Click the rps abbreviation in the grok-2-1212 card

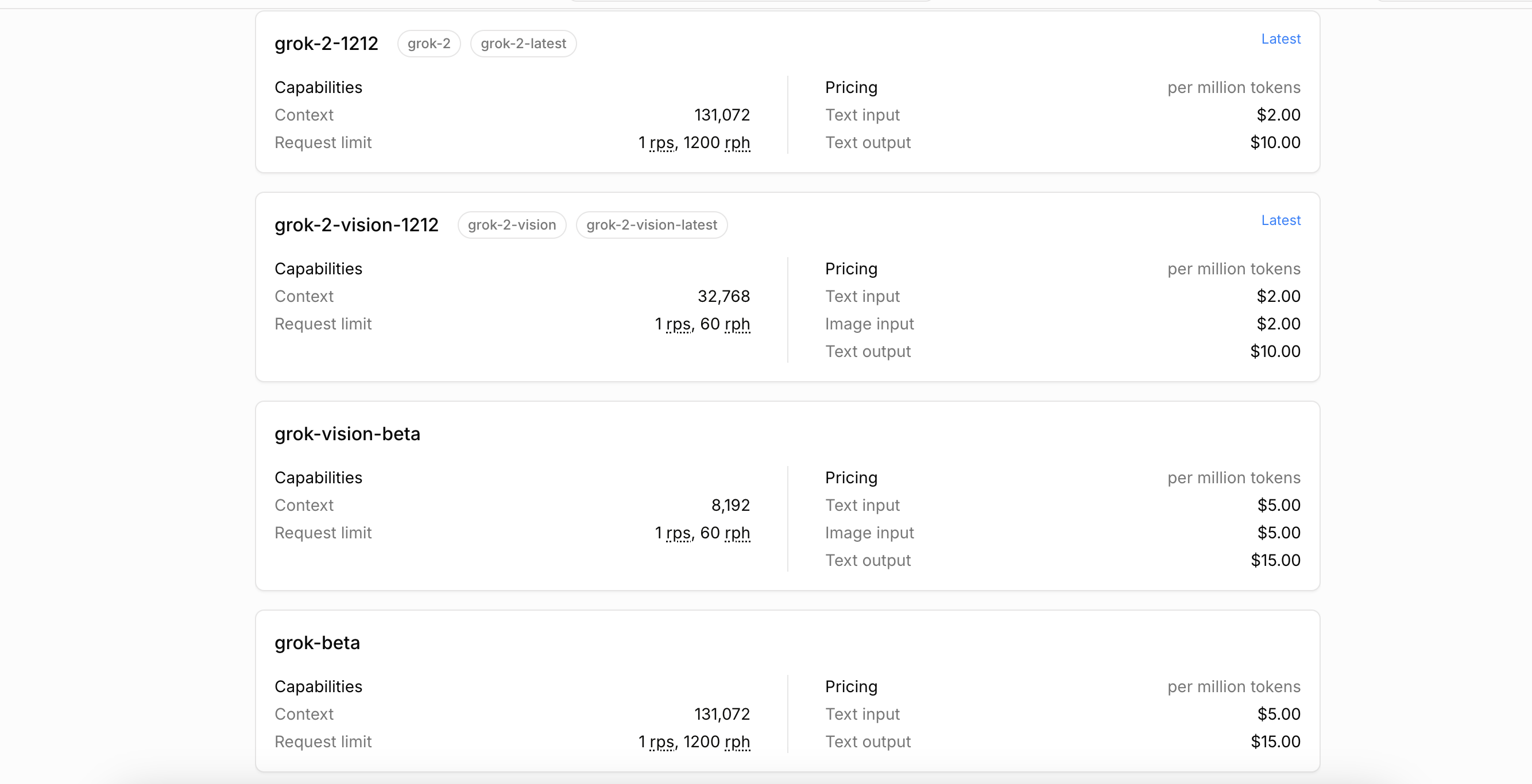661,143
